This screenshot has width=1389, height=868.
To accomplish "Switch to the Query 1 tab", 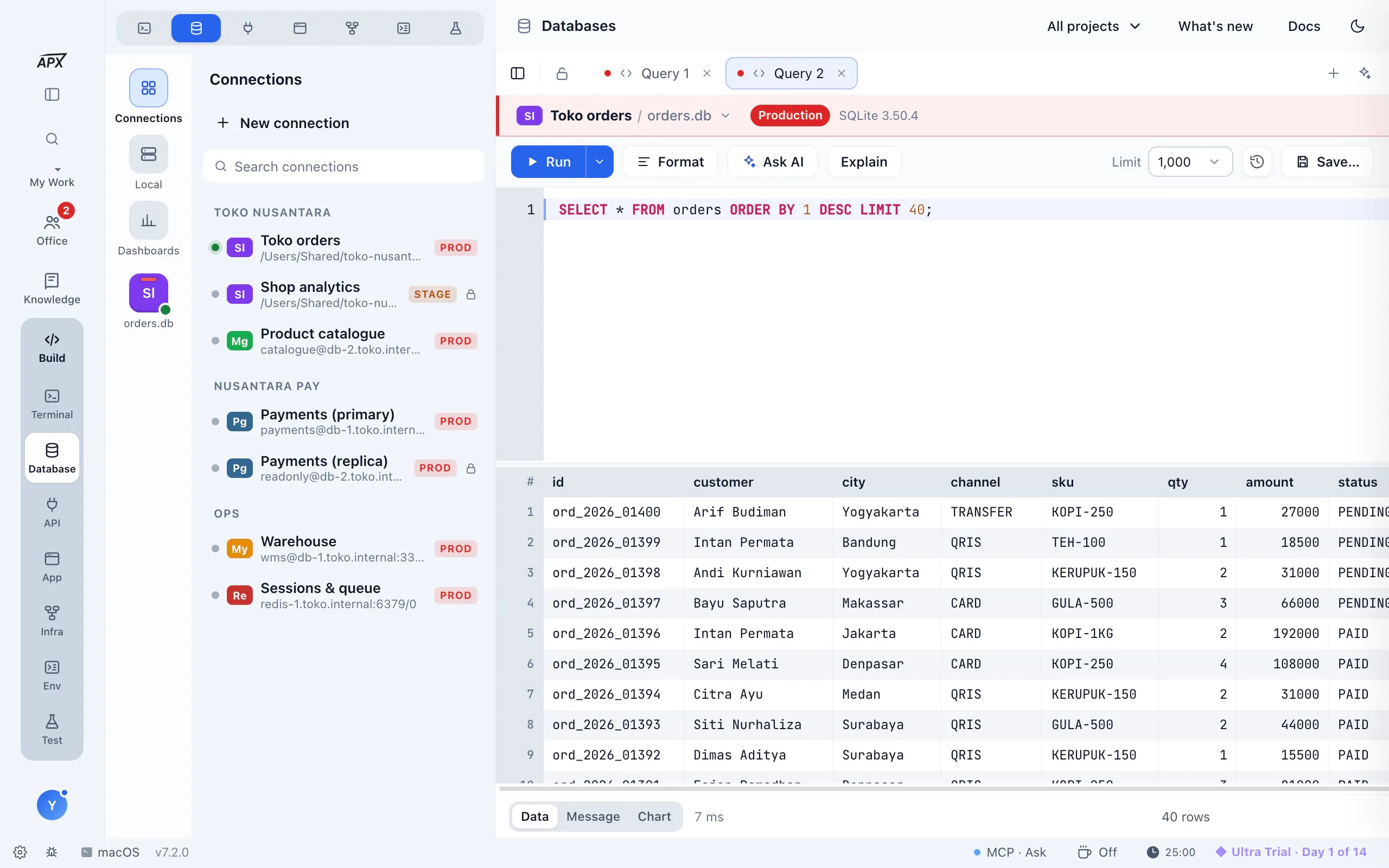I will click(x=657, y=73).
